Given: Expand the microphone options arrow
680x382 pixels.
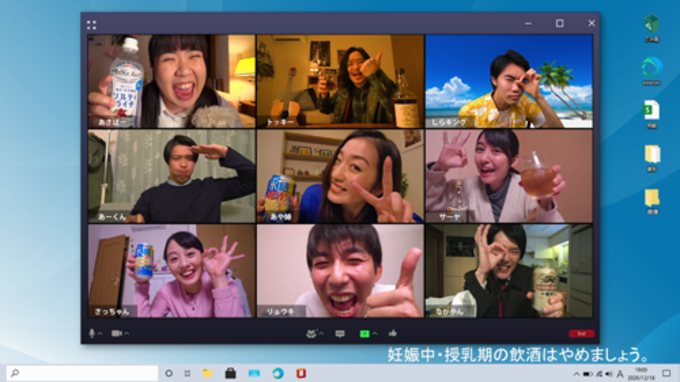Looking at the screenshot, I should [x=100, y=333].
